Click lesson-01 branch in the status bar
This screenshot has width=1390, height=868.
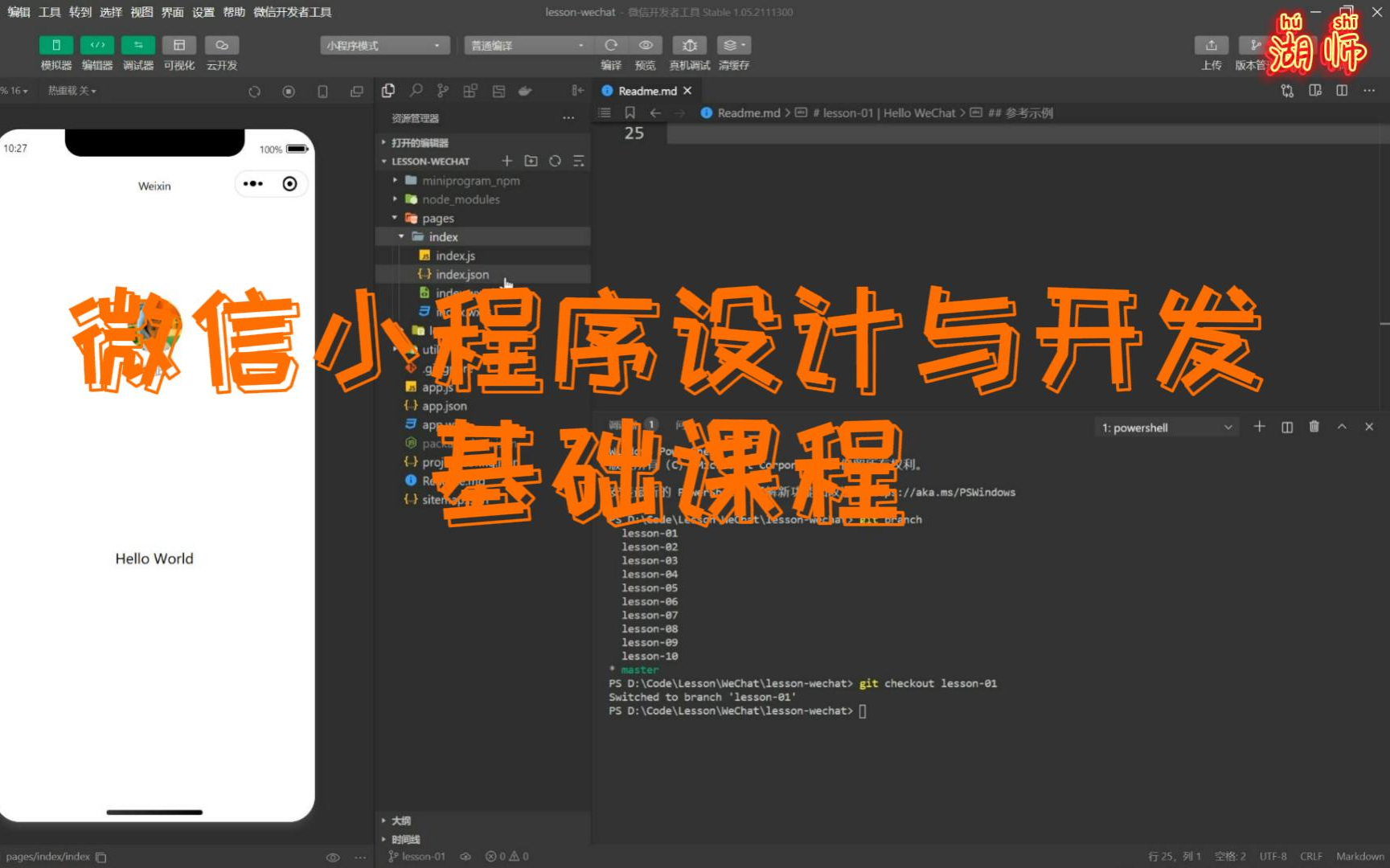point(416,857)
